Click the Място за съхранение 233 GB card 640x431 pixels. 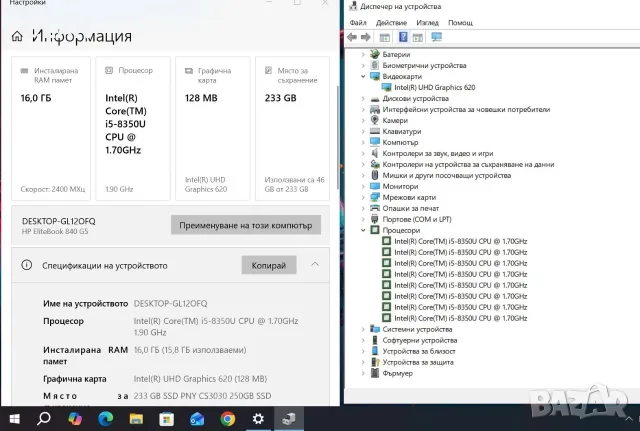292,129
